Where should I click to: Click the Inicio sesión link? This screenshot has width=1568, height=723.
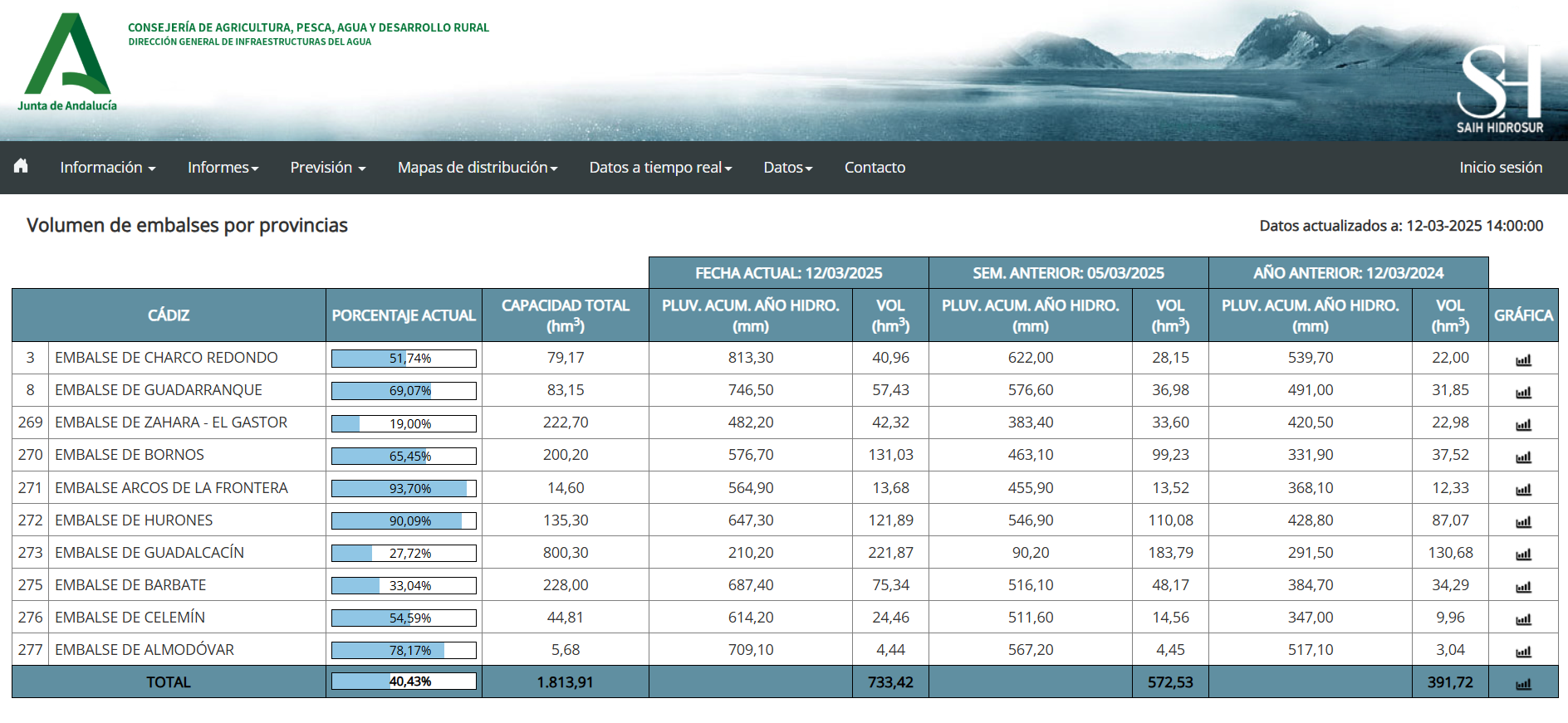coord(1500,168)
